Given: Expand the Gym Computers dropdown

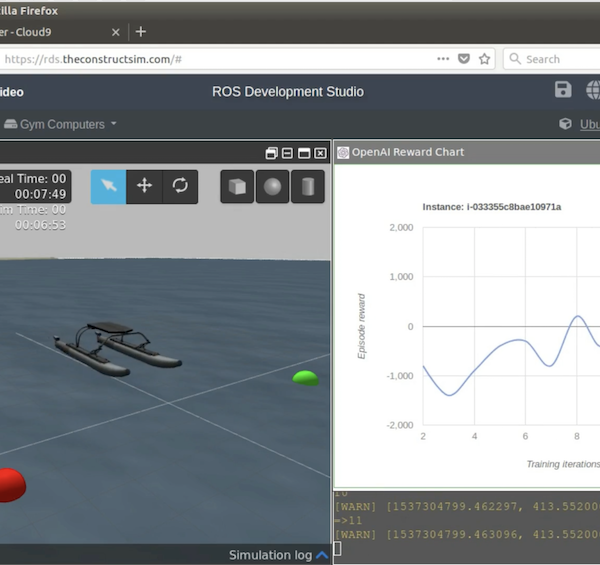Looking at the screenshot, I should click(60, 124).
